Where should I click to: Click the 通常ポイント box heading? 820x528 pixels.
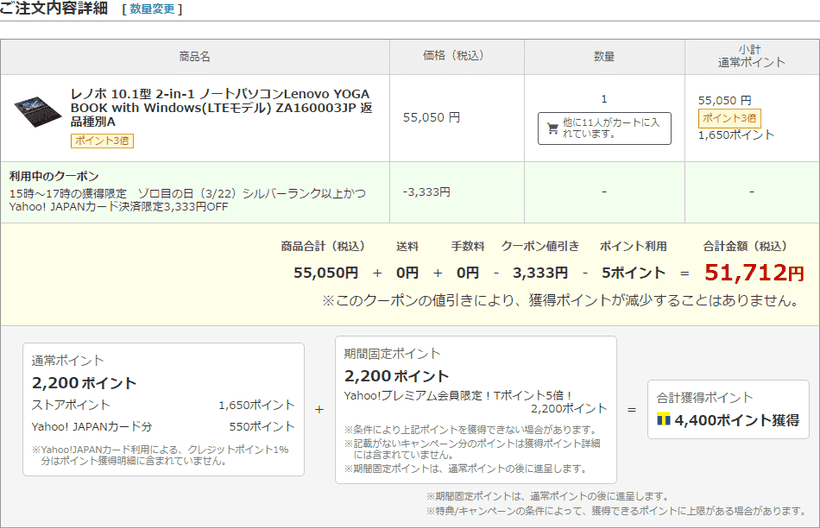[67, 361]
